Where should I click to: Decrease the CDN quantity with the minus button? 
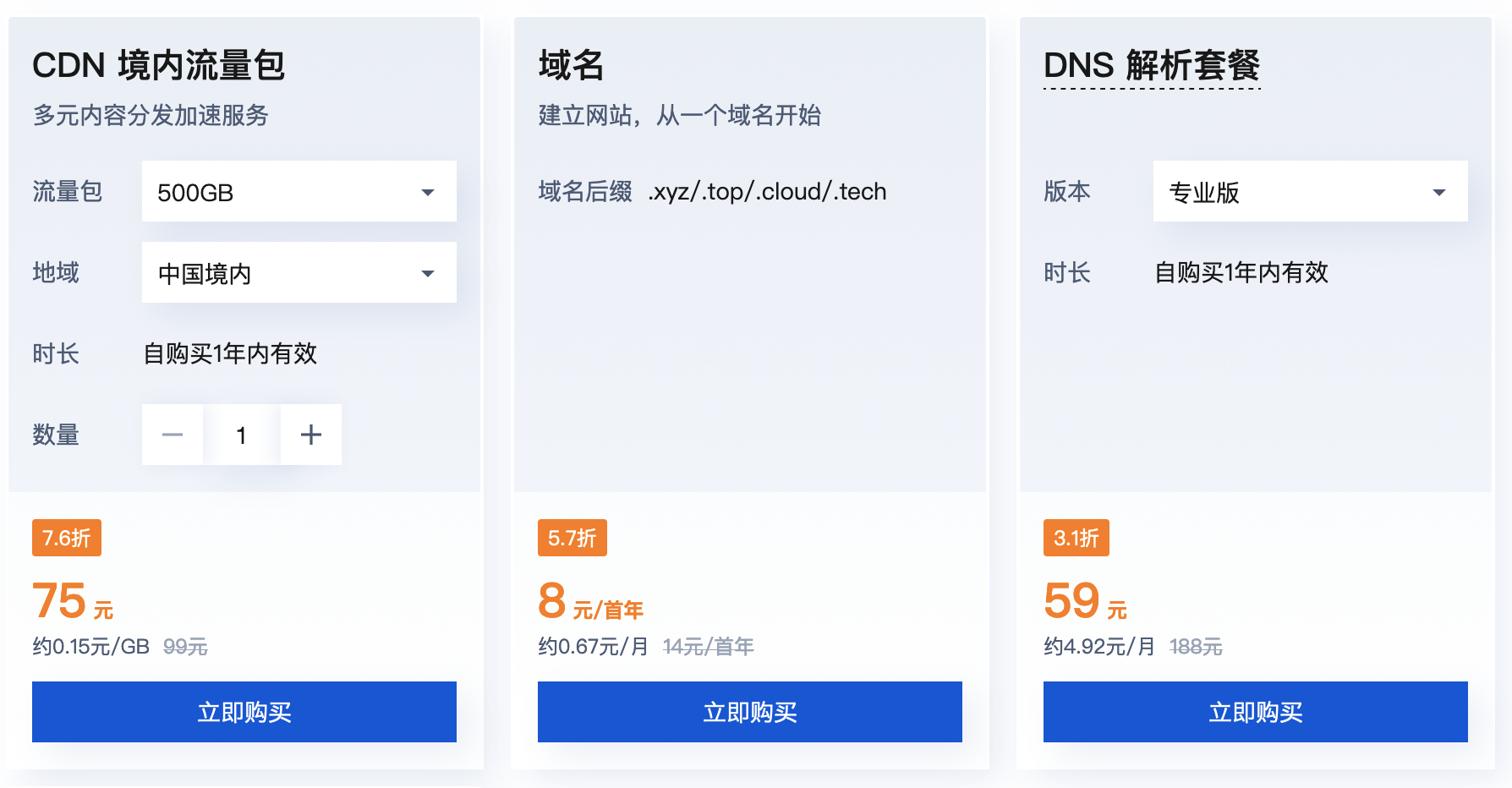coord(173,435)
